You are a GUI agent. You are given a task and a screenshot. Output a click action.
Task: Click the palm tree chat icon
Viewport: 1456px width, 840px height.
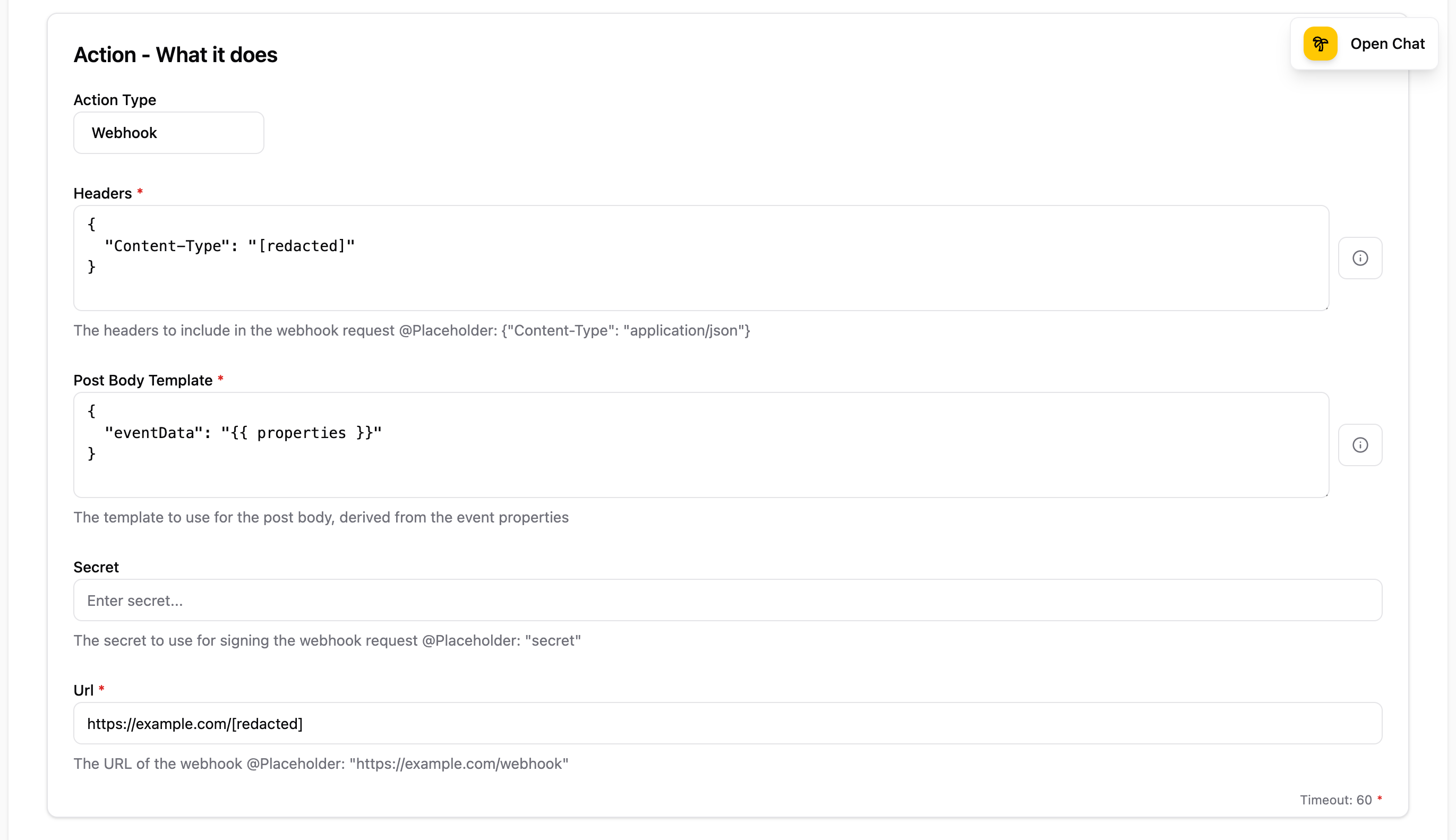(1320, 43)
